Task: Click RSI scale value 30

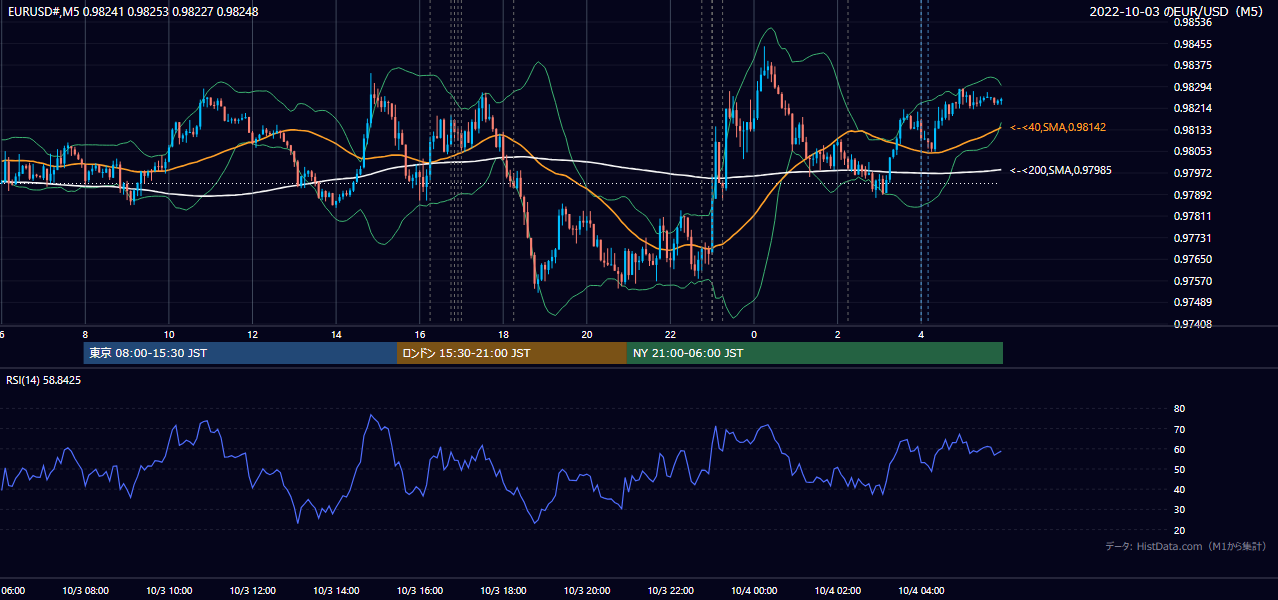Action: [x=1179, y=510]
